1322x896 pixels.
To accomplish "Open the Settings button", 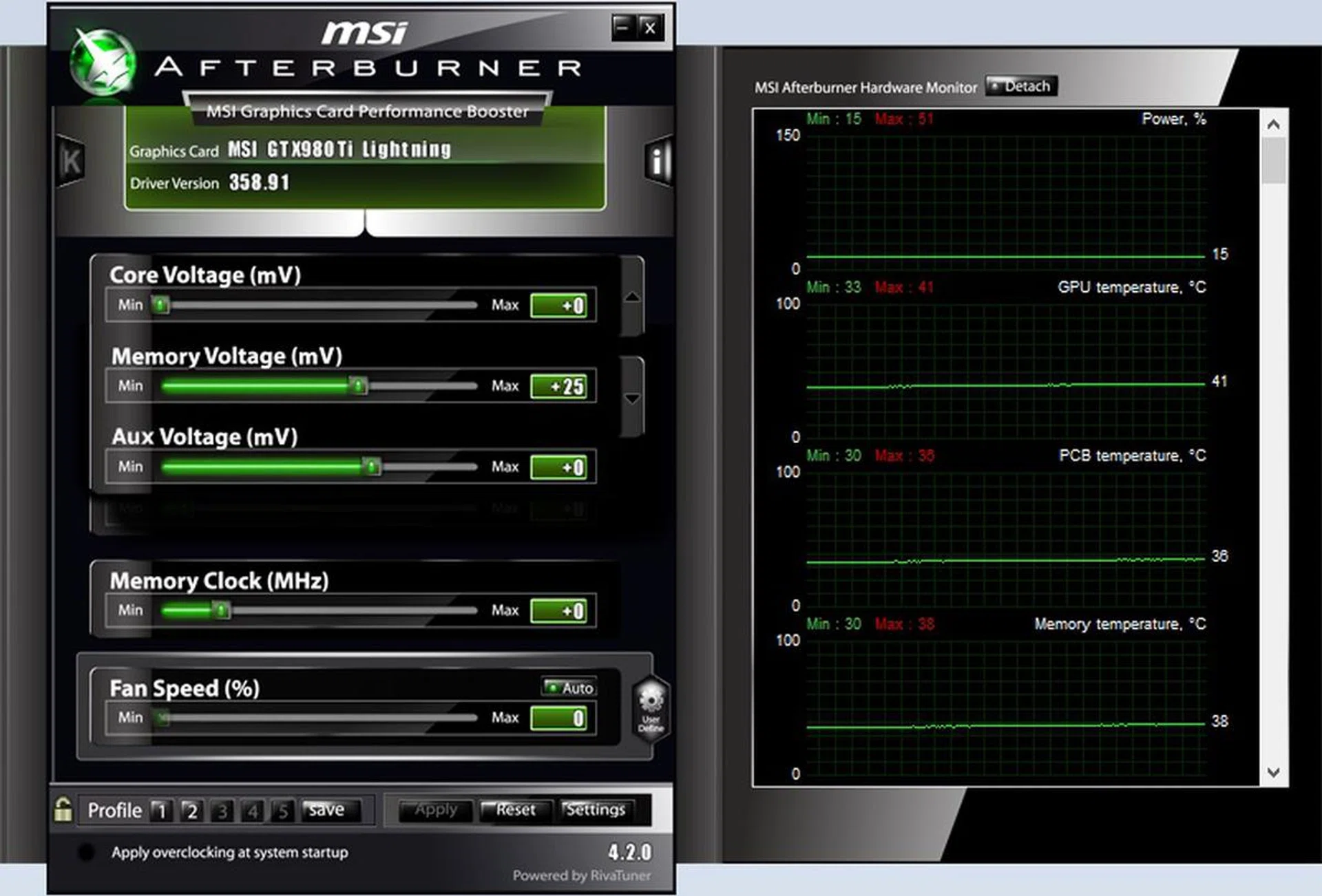I will click(x=595, y=810).
